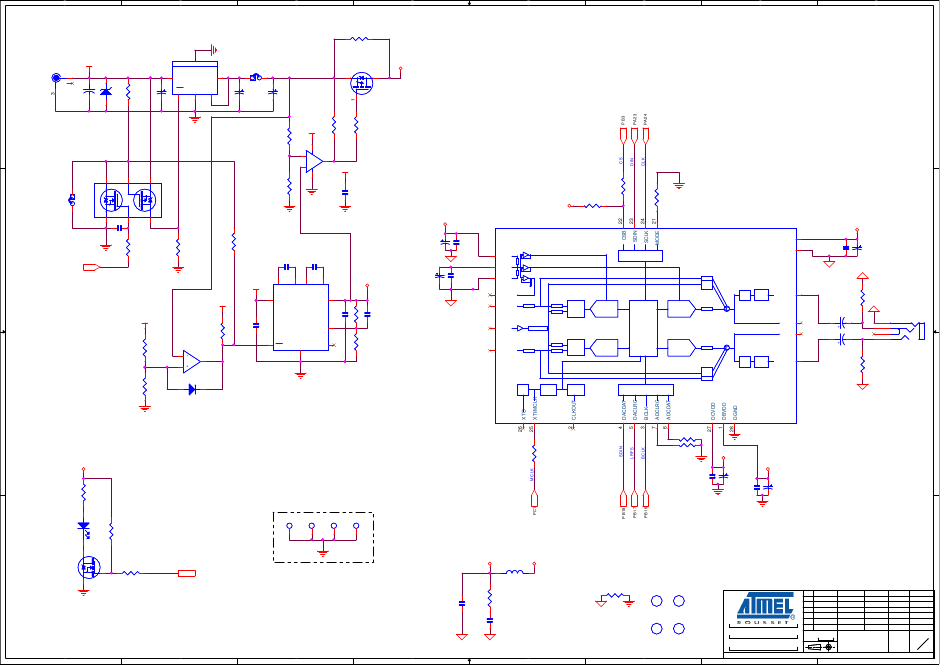Click the SCLK pin label inside the codec
The height and width of the screenshot is (671, 950).
[646, 236]
